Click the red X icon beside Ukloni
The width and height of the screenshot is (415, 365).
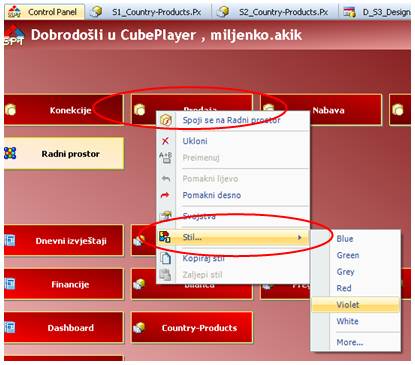[165, 141]
